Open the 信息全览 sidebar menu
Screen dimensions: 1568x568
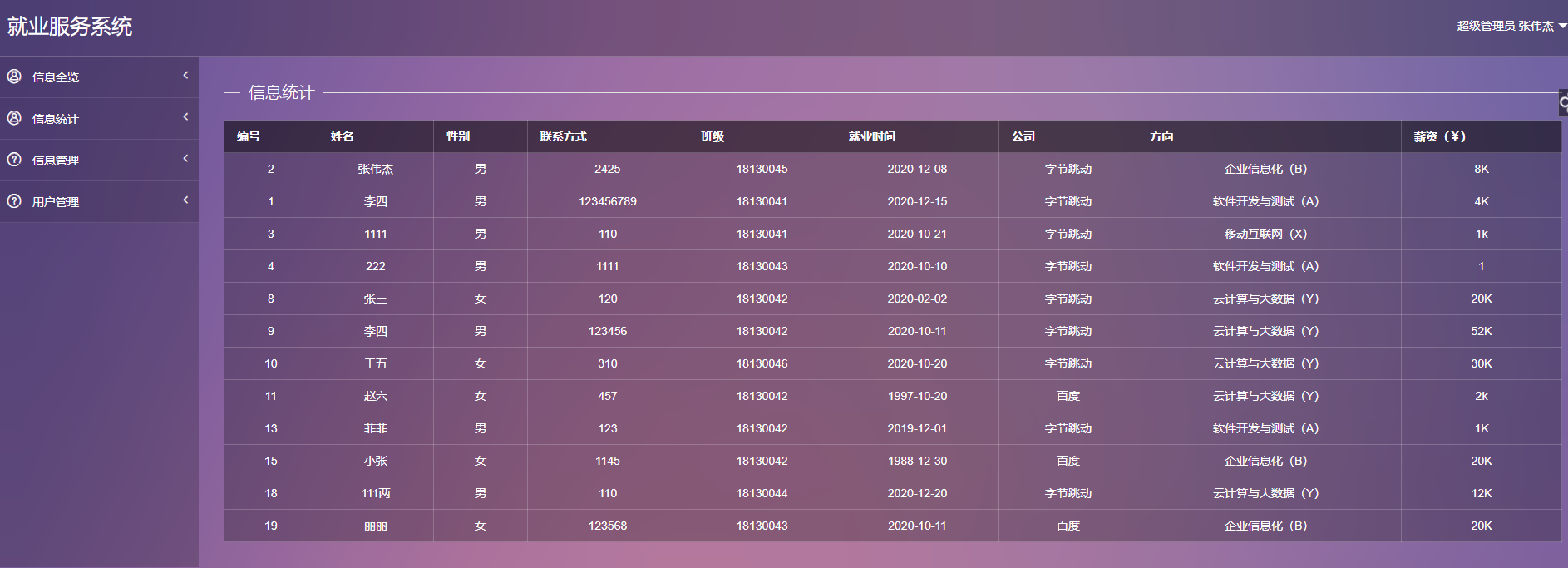[99, 77]
